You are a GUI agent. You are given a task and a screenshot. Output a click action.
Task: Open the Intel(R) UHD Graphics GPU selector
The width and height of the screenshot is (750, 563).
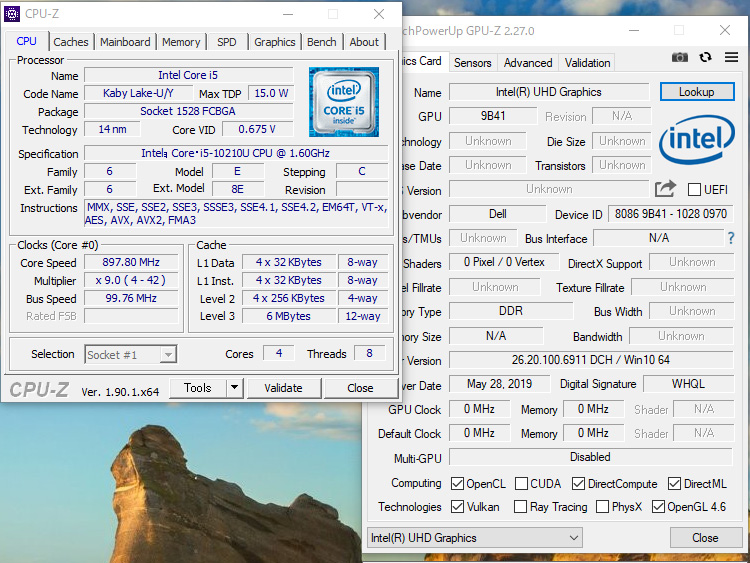474,538
